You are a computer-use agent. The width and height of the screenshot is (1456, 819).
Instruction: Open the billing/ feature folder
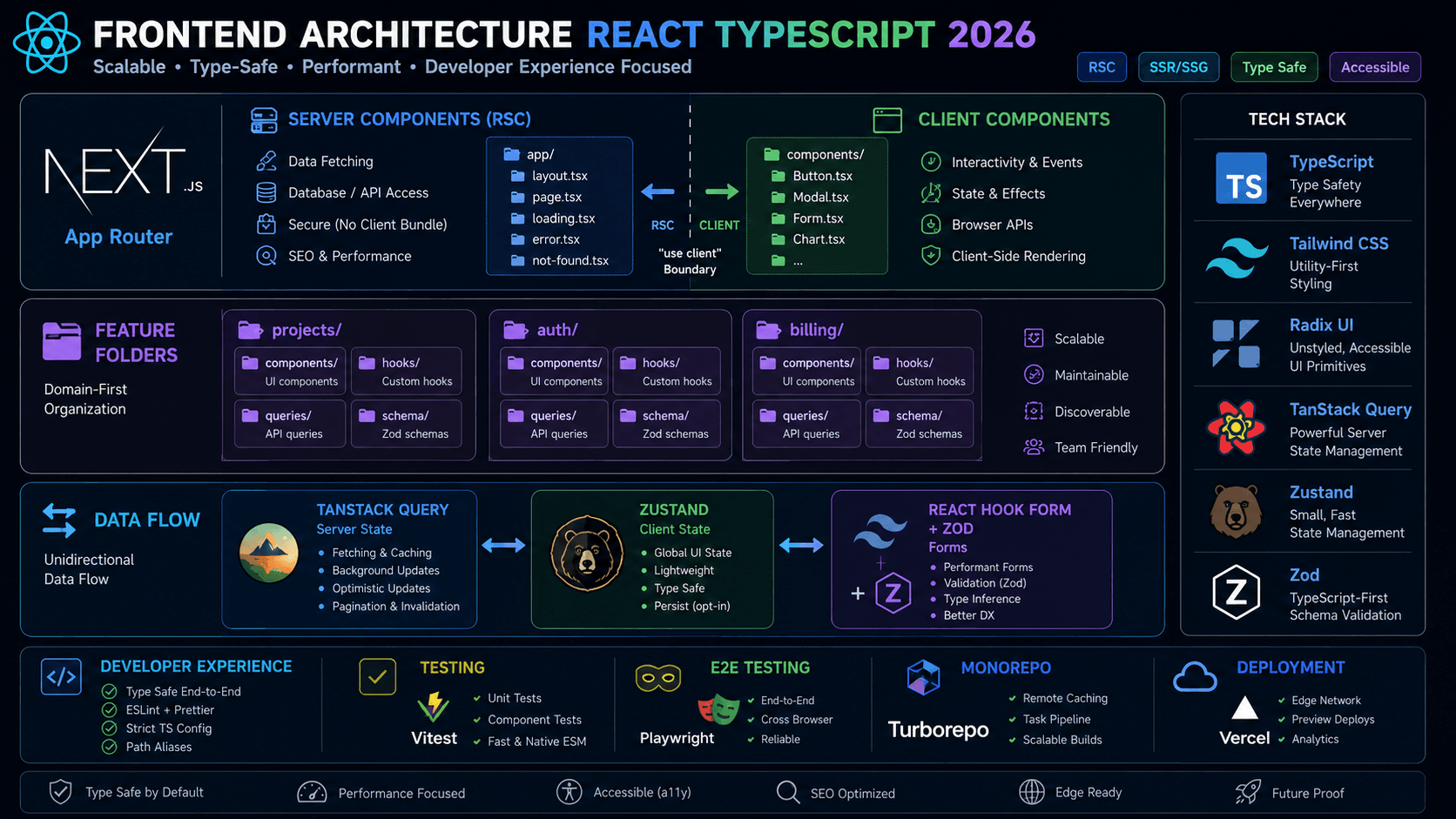point(799,330)
